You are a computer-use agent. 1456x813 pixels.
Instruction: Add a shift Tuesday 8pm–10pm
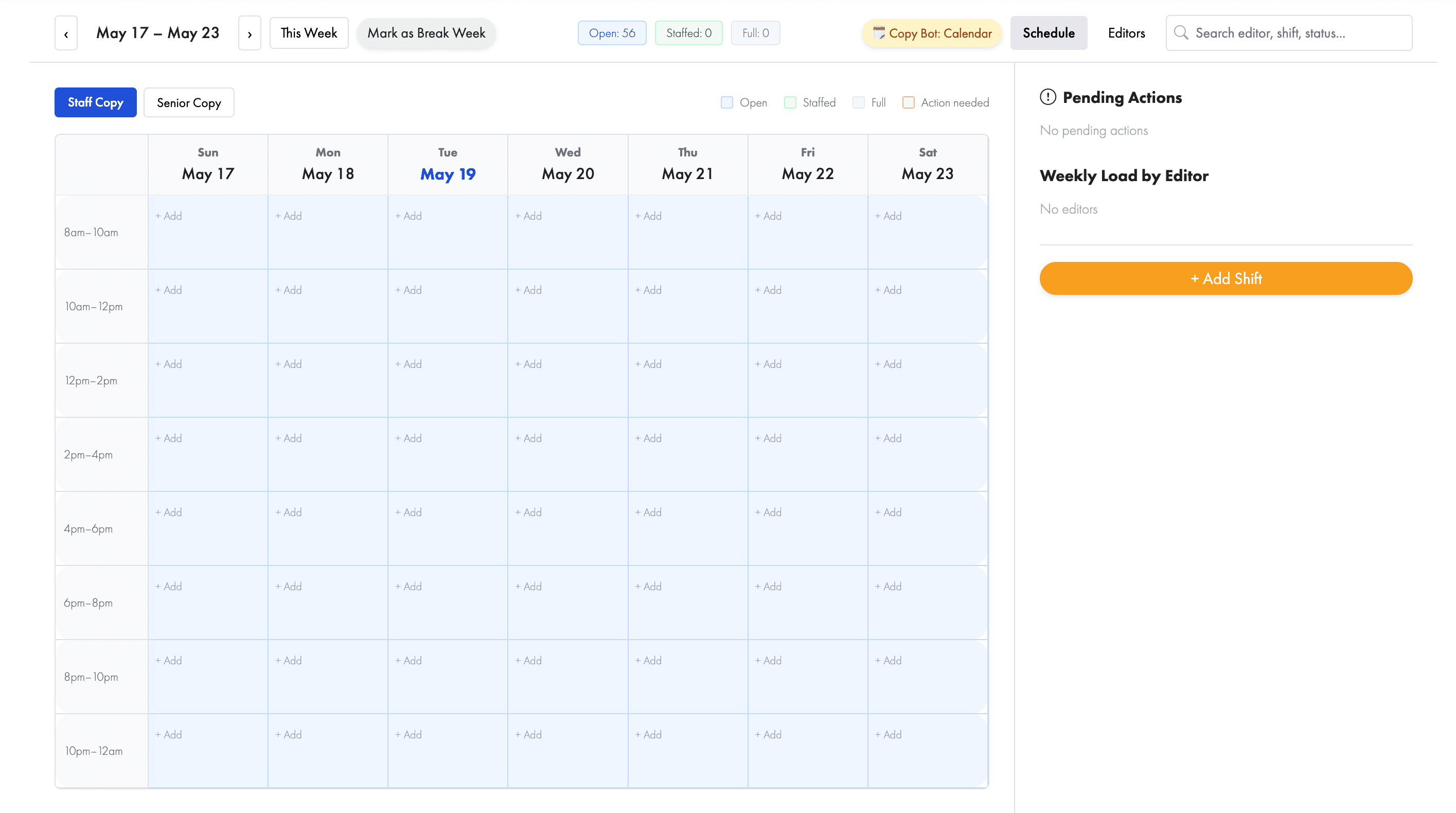click(x=408, y=660)
